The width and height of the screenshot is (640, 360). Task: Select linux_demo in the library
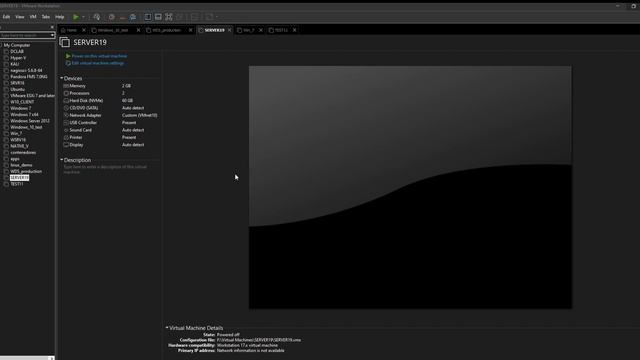[x=21, y=165]
